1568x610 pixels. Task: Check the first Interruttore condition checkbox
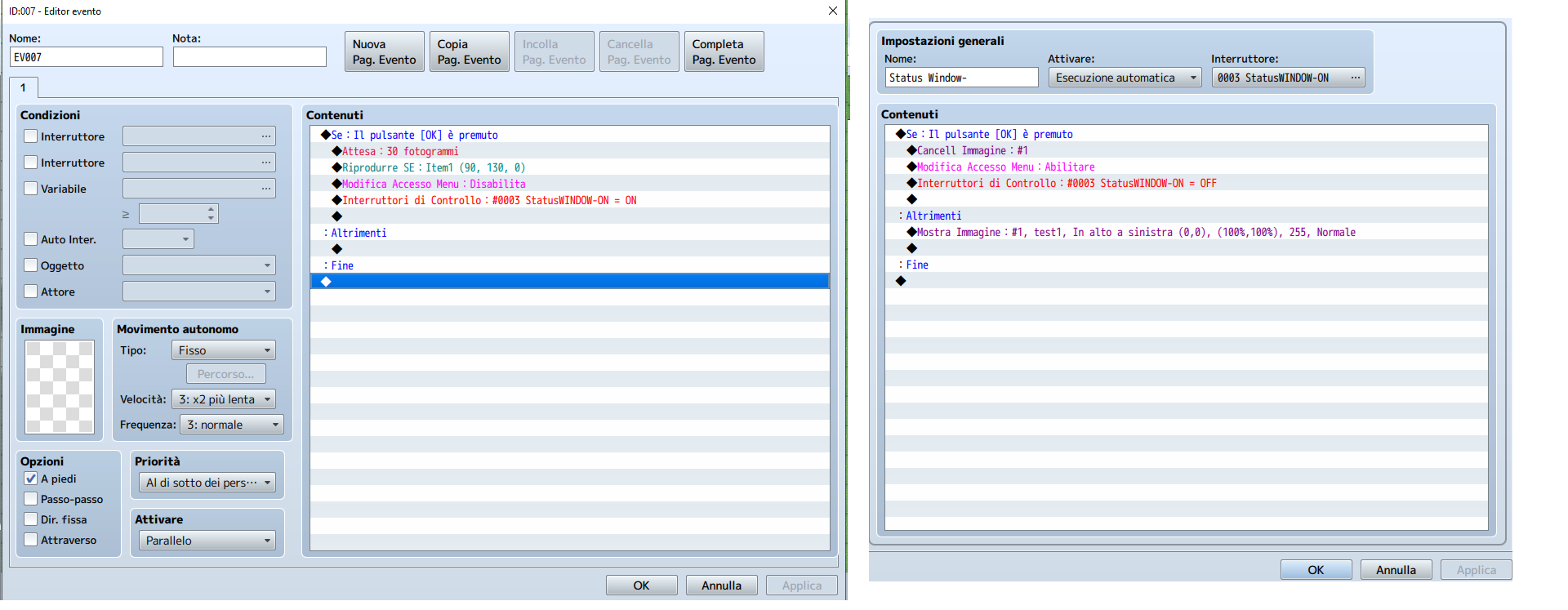click(31, 136)
